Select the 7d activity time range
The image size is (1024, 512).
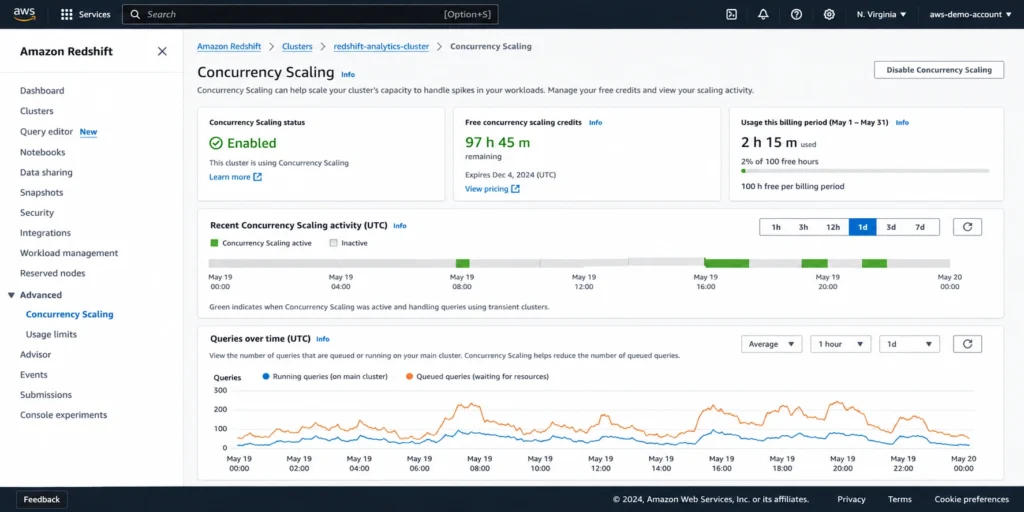click(x=920, y=227)
